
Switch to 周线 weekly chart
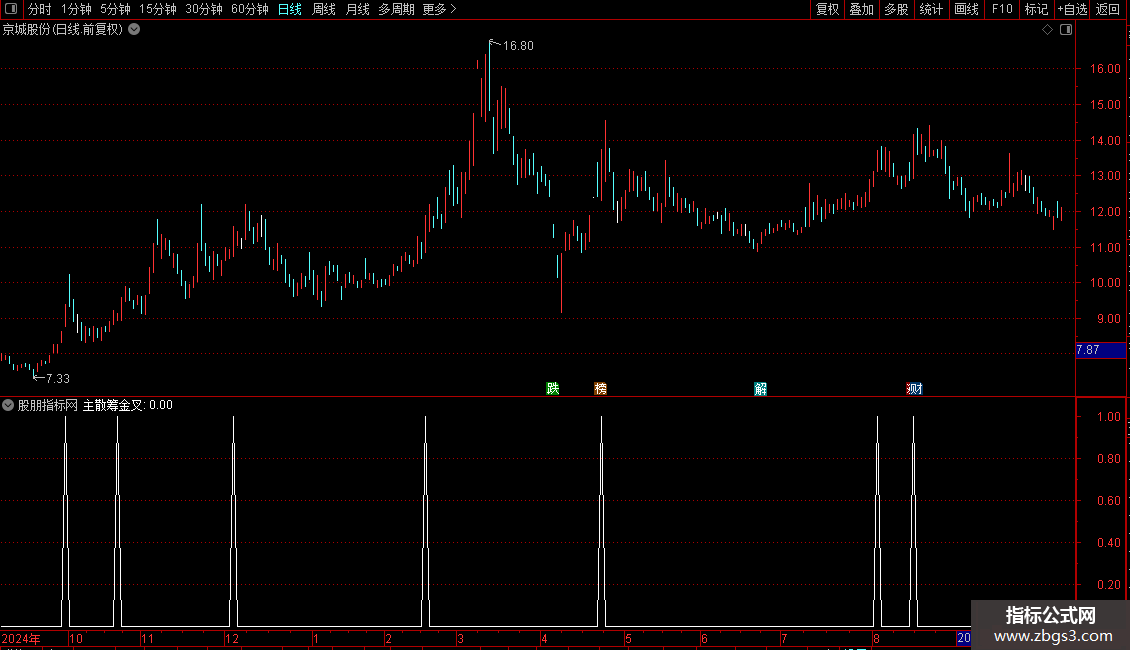pos(324,9)
